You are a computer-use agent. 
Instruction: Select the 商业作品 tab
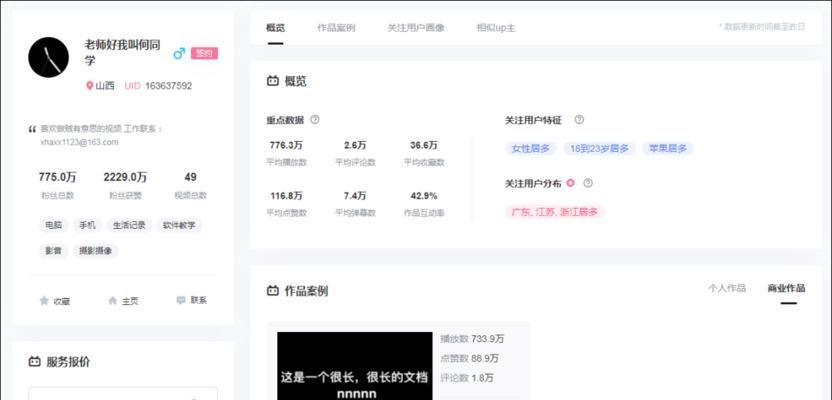[x=786, y=288]
